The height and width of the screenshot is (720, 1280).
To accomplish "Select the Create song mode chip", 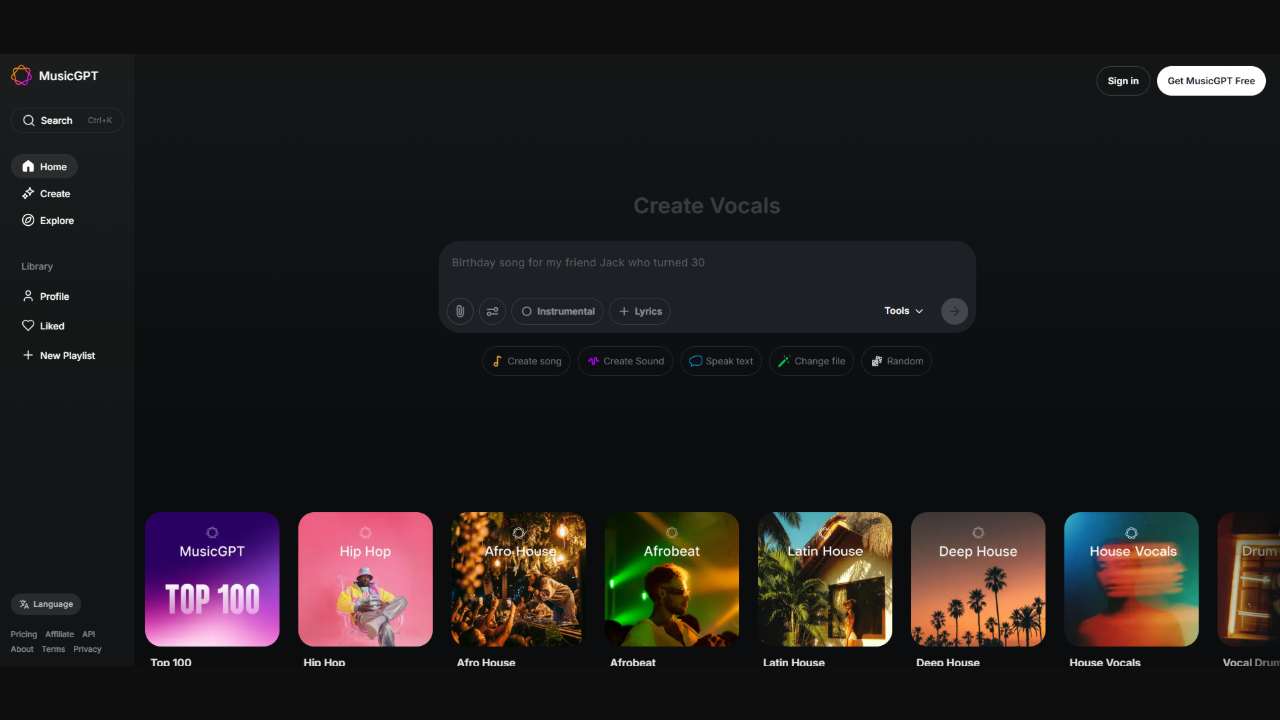I will coord(526,361).
